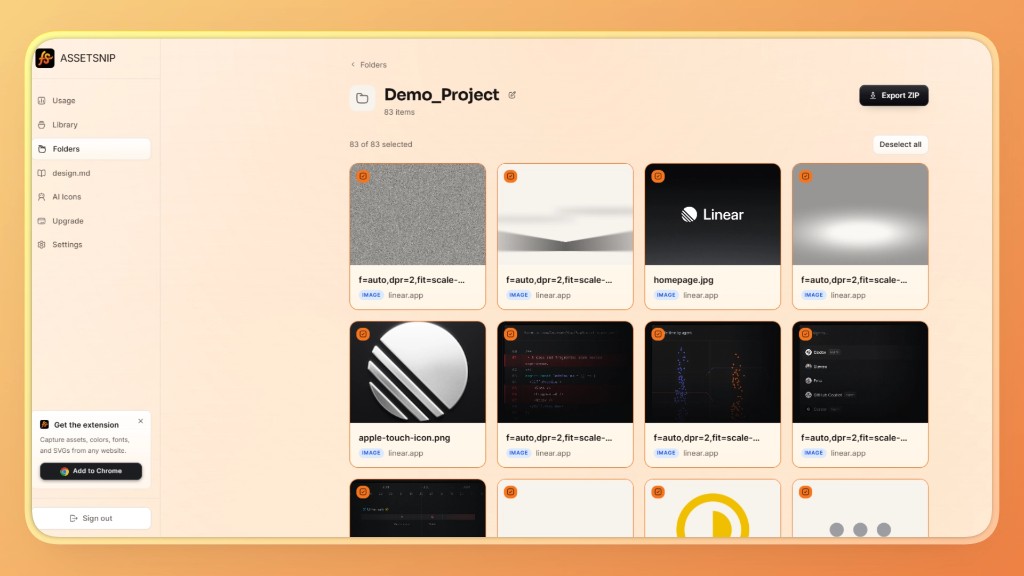This screenshot has width=1024, height=576.
Task: Open the Usage page
Action: point(91,101)
